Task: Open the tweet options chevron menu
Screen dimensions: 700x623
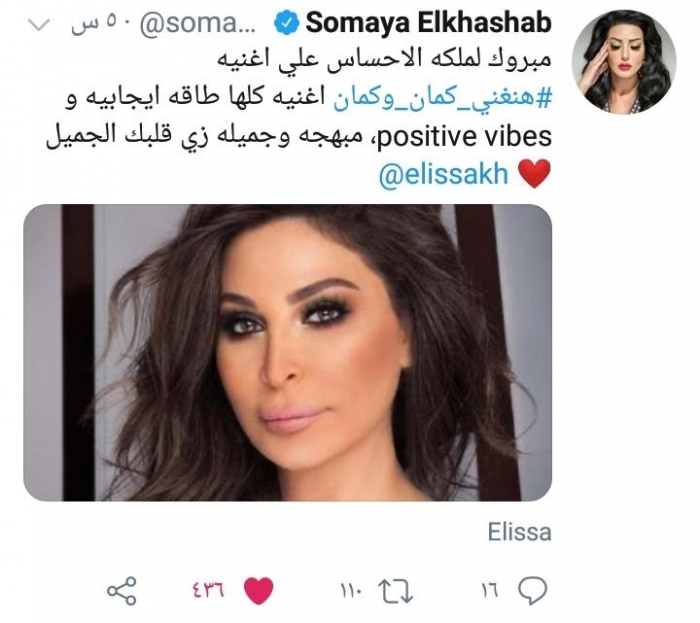Action: tap(39, 25)
